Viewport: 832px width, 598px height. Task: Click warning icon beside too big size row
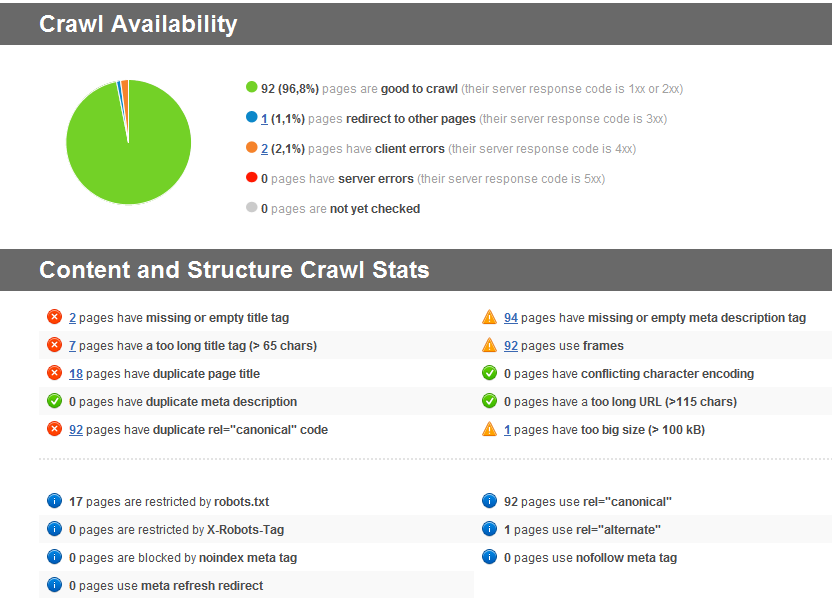pos(489,429)
